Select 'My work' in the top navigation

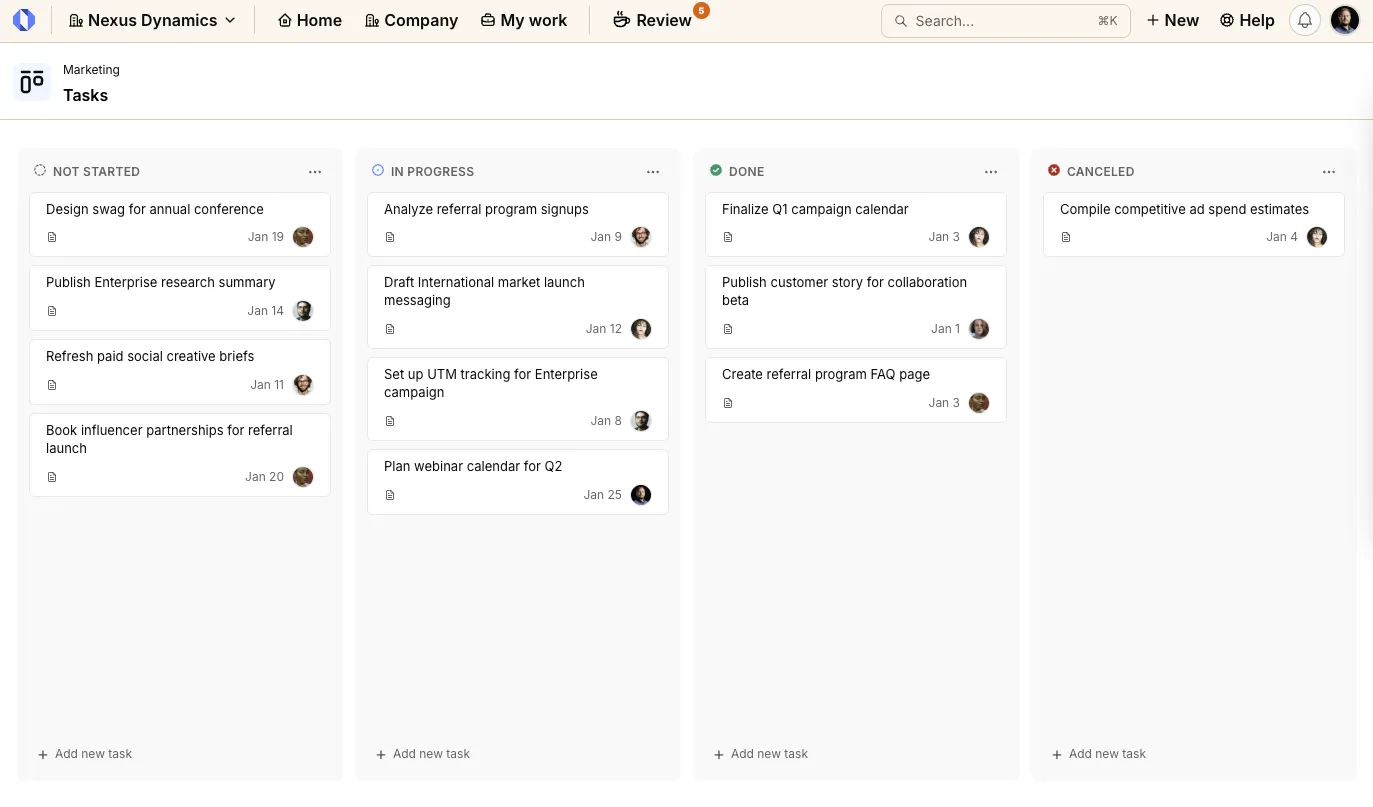(x=524, y=20)
